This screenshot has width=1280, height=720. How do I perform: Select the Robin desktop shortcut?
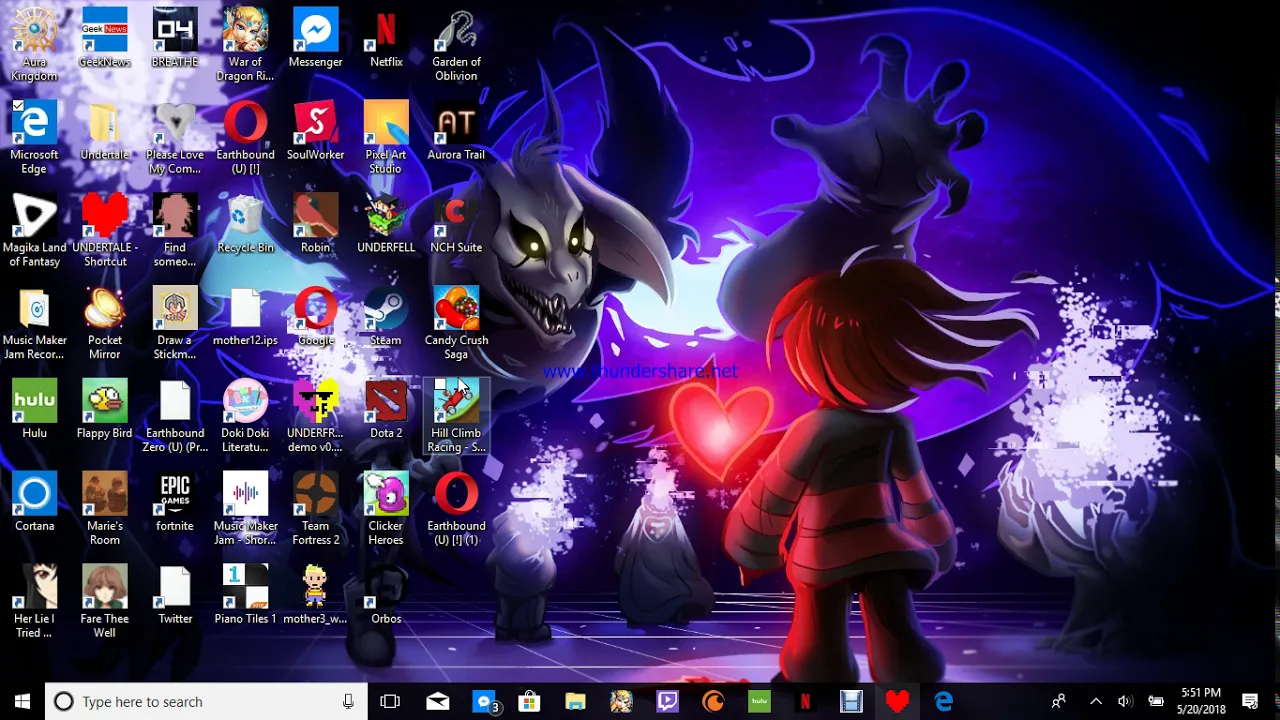[315, 224]
